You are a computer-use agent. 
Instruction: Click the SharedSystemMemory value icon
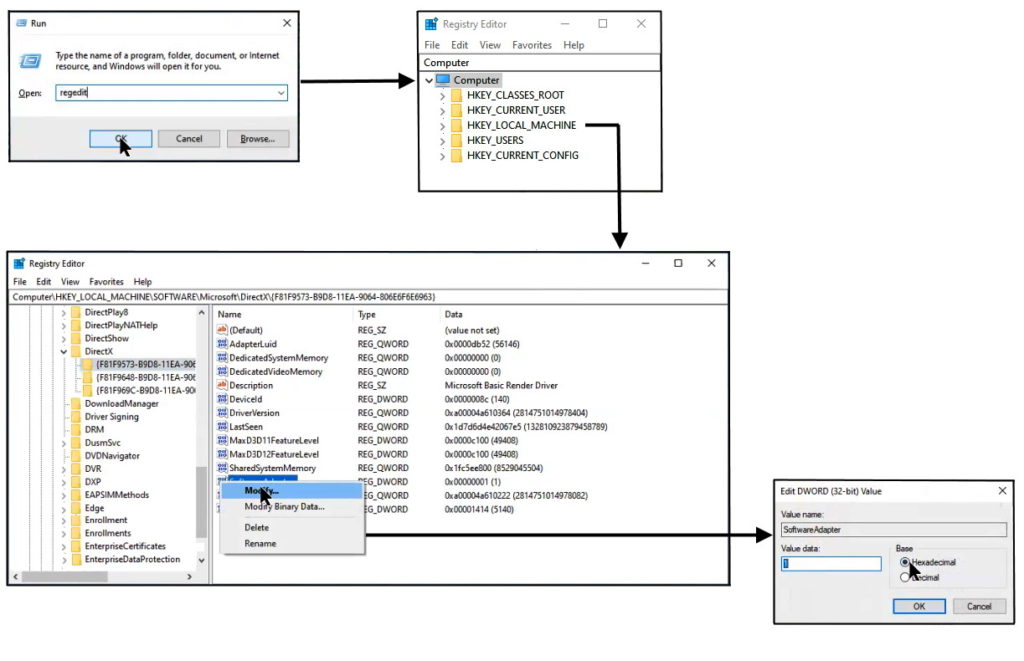222,467
